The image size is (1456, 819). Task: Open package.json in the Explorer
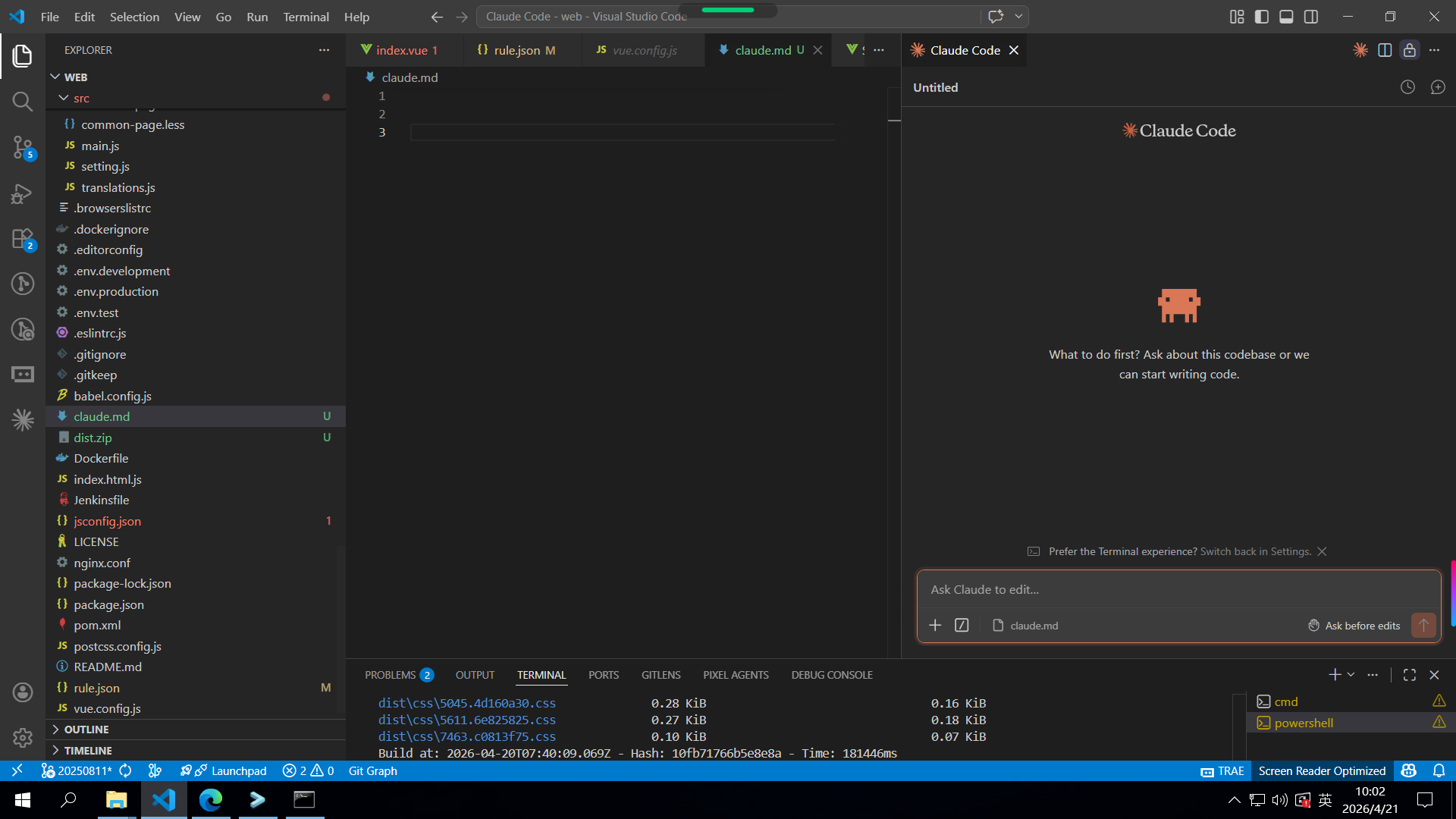click(x=196, y=604)
